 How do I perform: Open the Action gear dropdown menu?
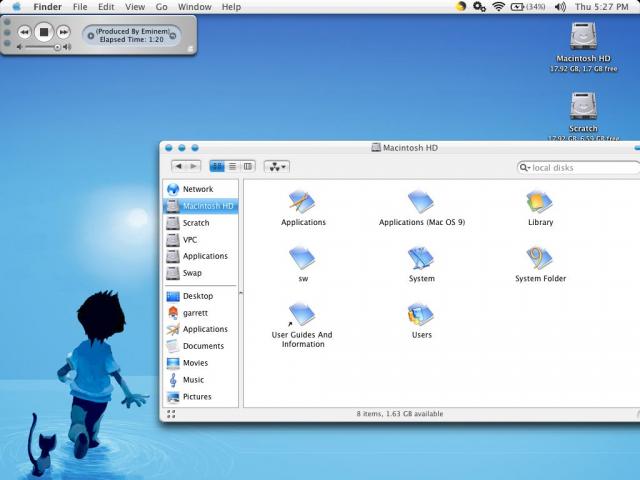tap(277, 167)
